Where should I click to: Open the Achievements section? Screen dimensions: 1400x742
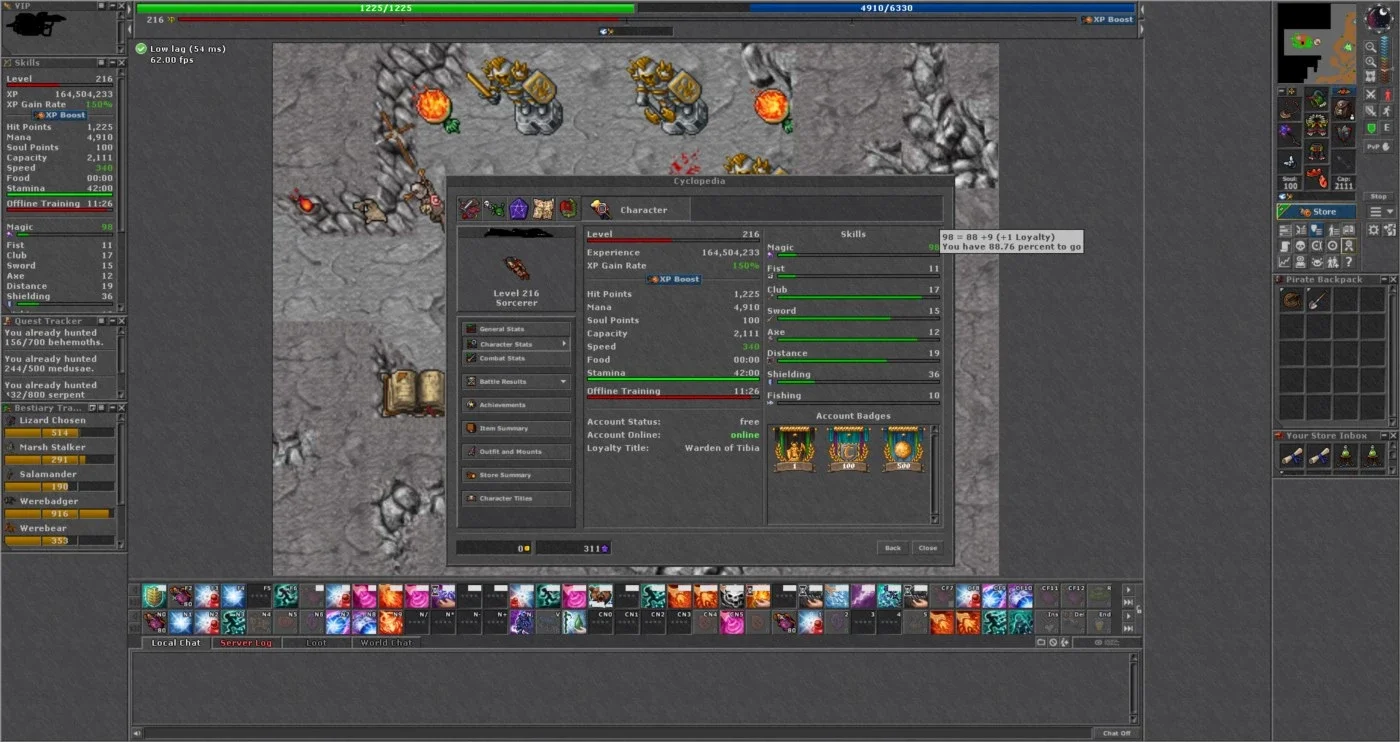point(517,405)
